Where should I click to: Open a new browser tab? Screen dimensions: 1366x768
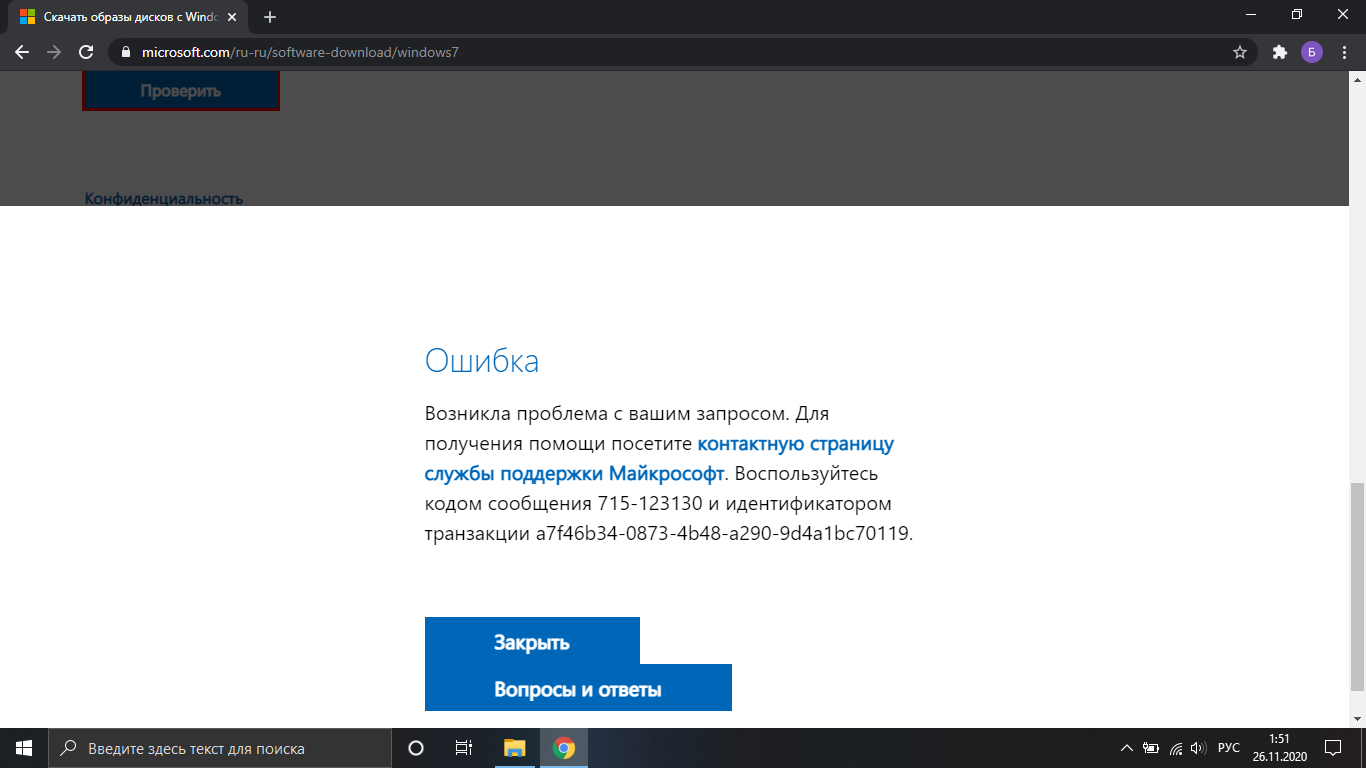pos(270,17)
